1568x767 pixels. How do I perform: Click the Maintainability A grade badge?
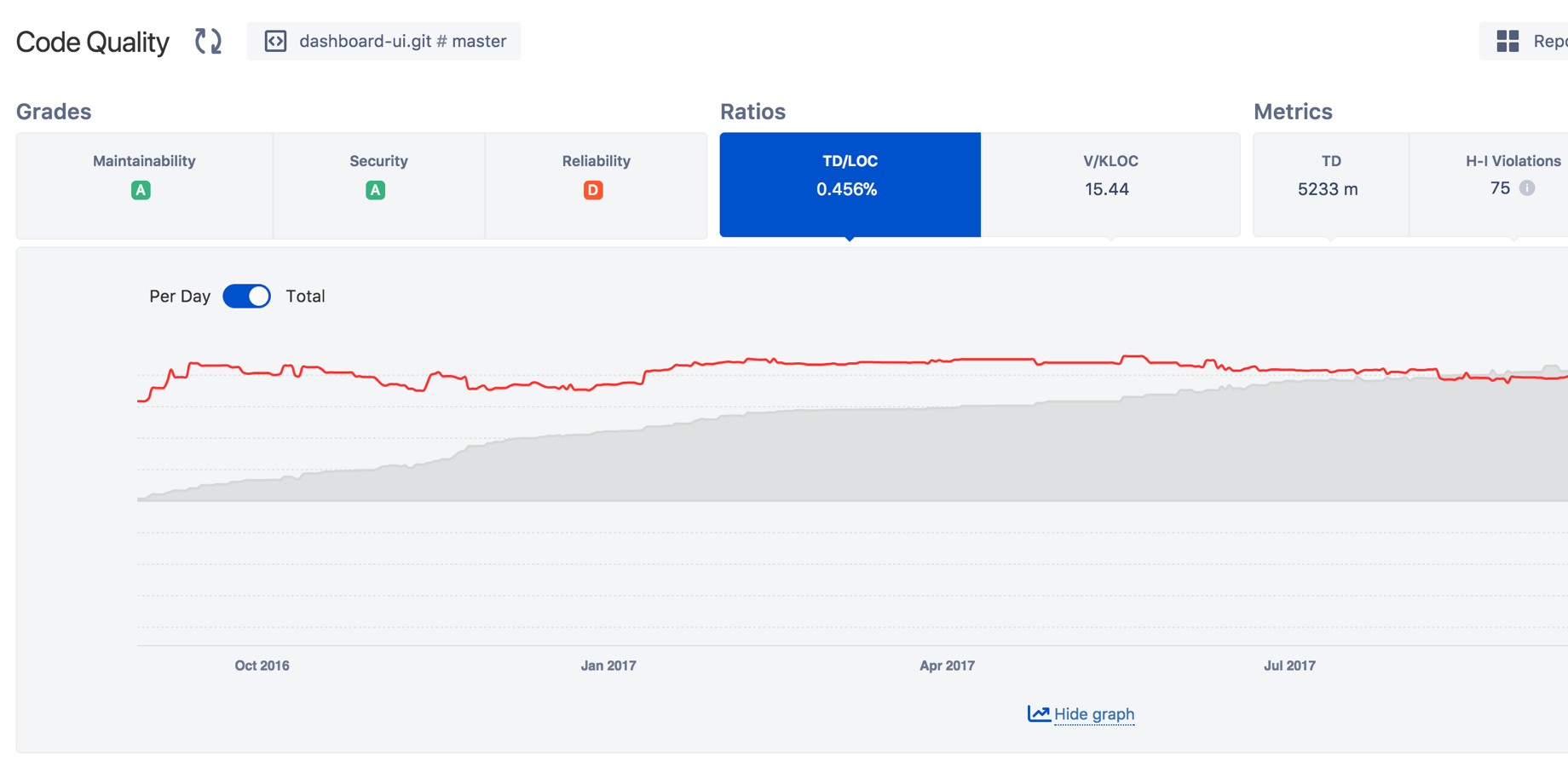point(141,190)
